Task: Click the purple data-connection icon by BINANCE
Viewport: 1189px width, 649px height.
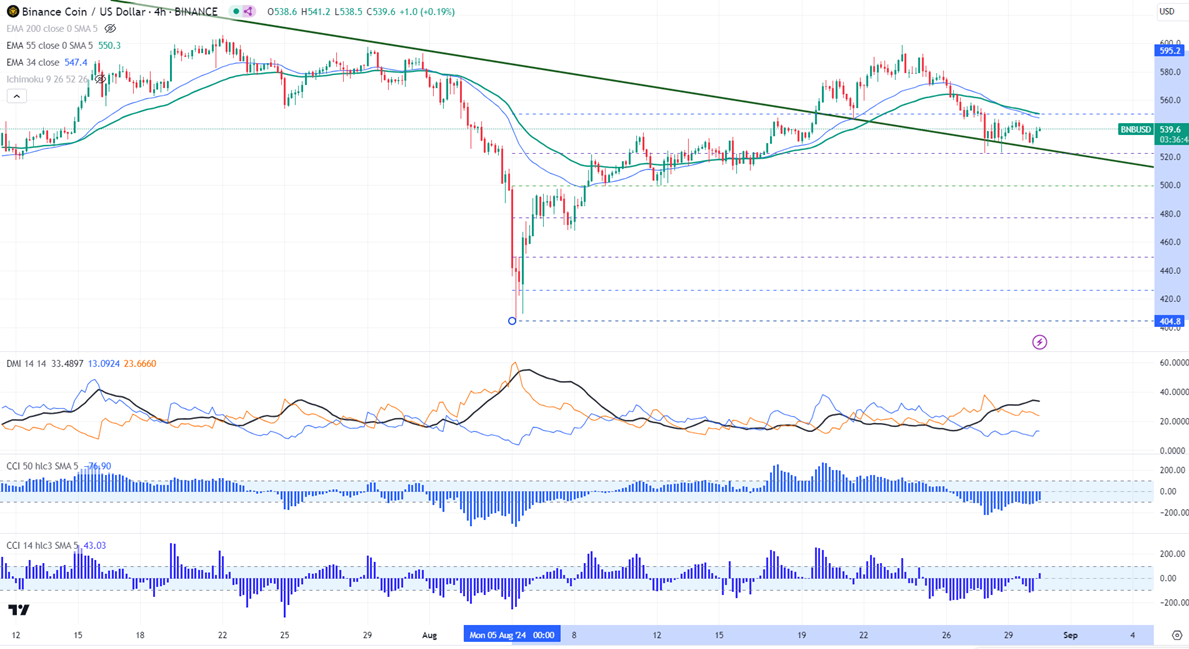Action: point(248,11)
